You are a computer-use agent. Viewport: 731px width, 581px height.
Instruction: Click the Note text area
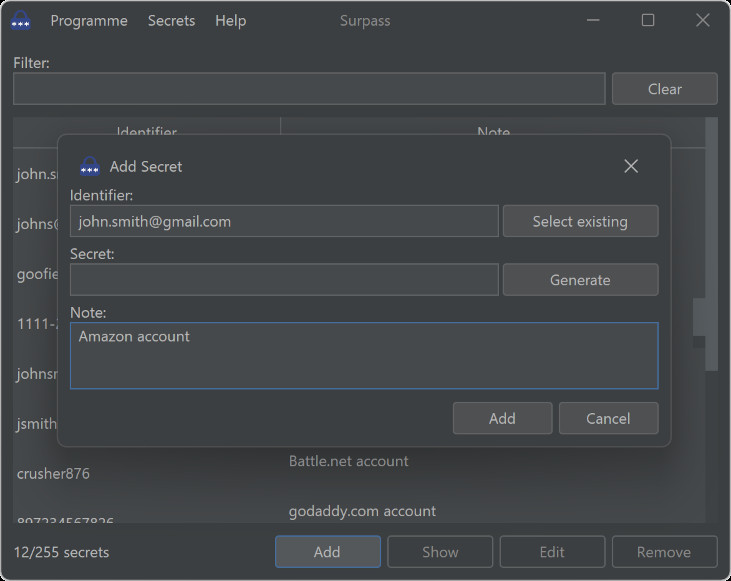click(364, 355)
